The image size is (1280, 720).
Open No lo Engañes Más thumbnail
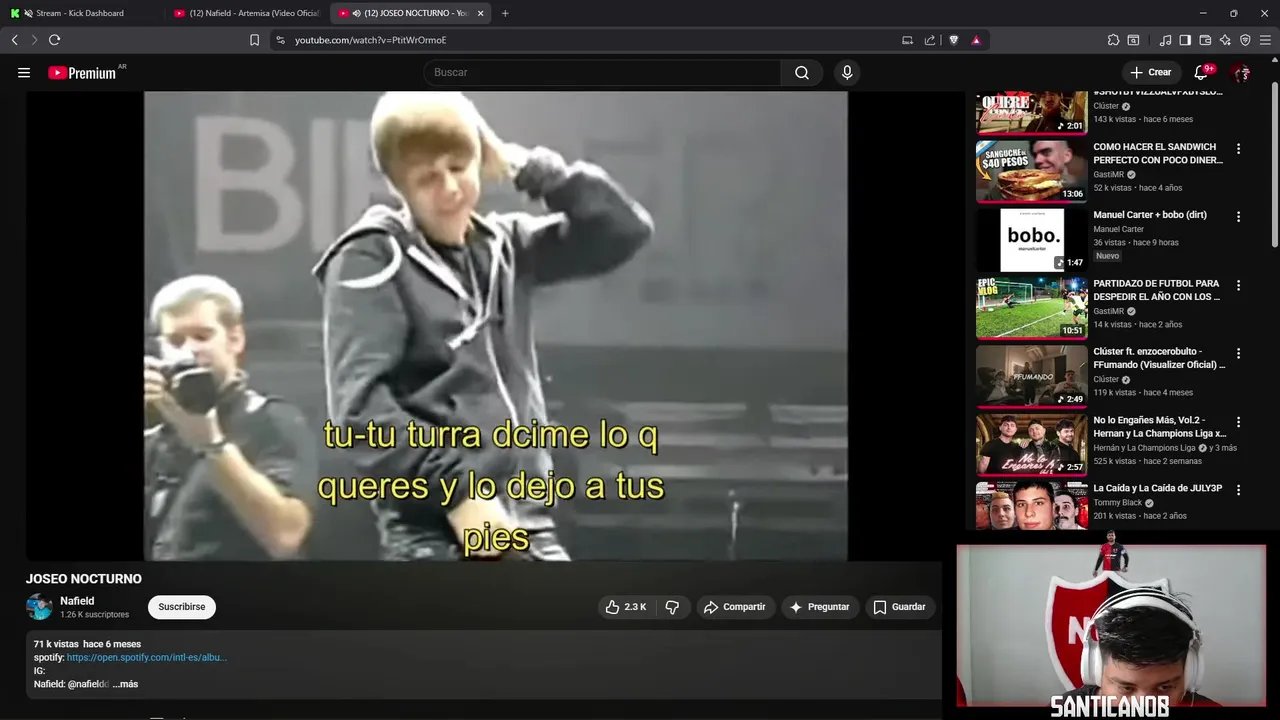[x=1031, y=444]
